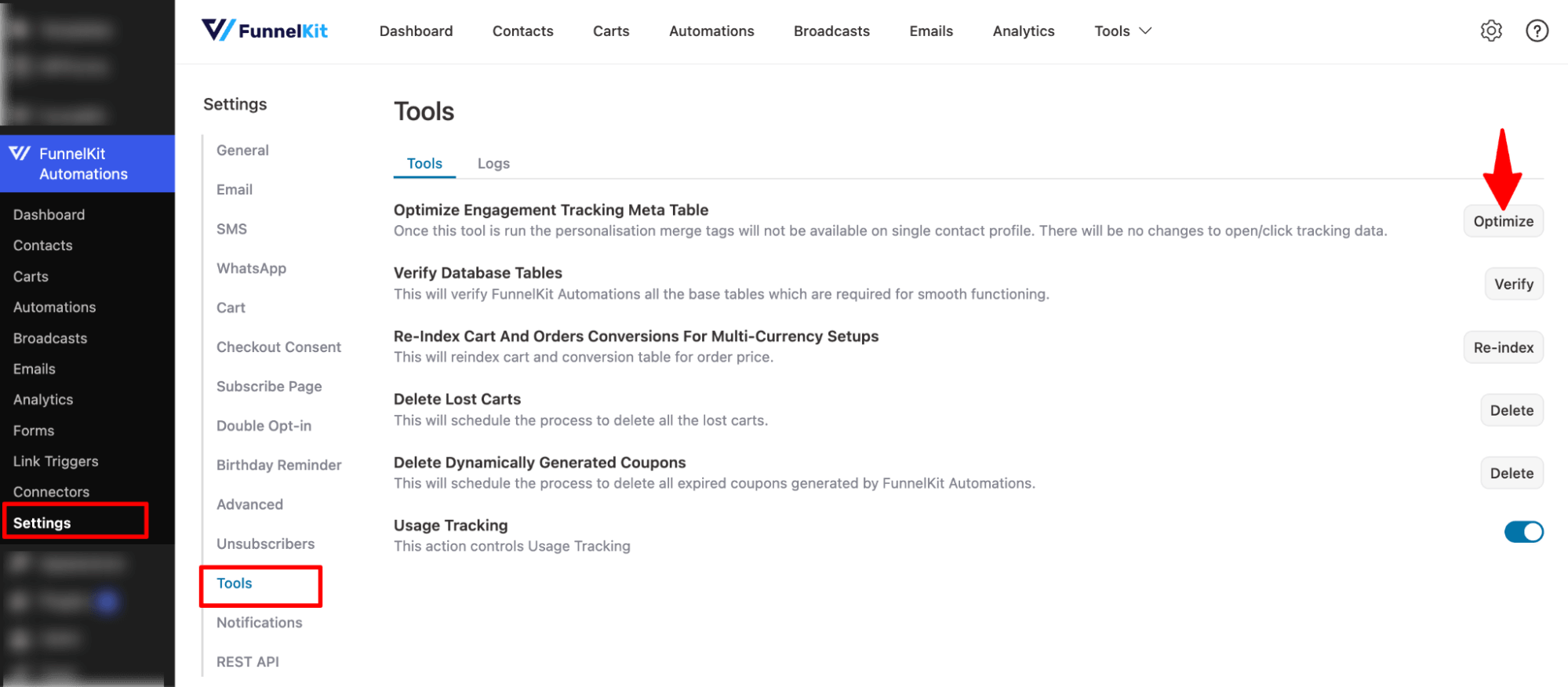1568x687 pixels.
Task: Click Carts in WordPress sidebar submenu
Action: click(x=31, y=276)
